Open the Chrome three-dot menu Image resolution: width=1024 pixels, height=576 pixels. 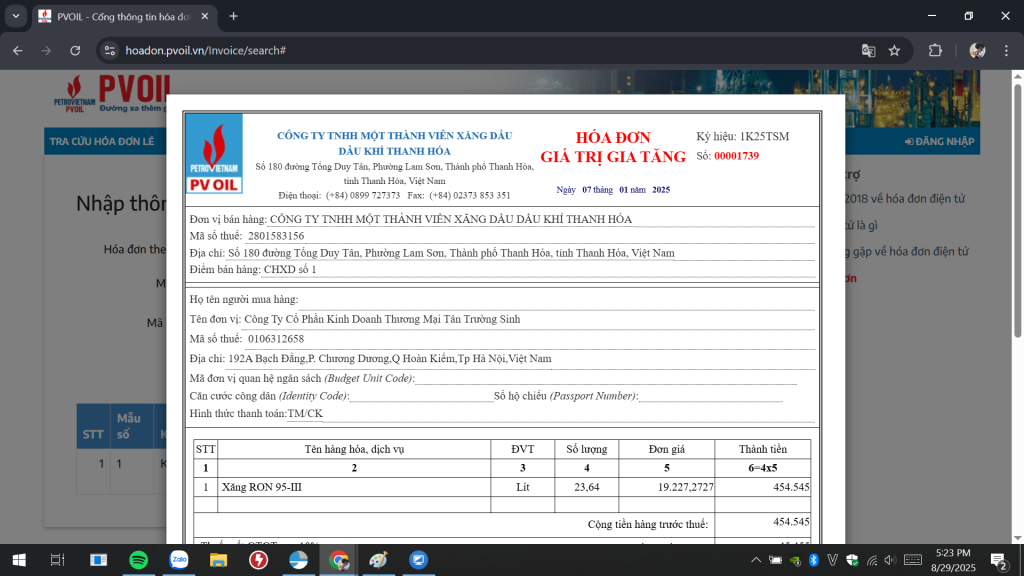(x=1006, y=51)
